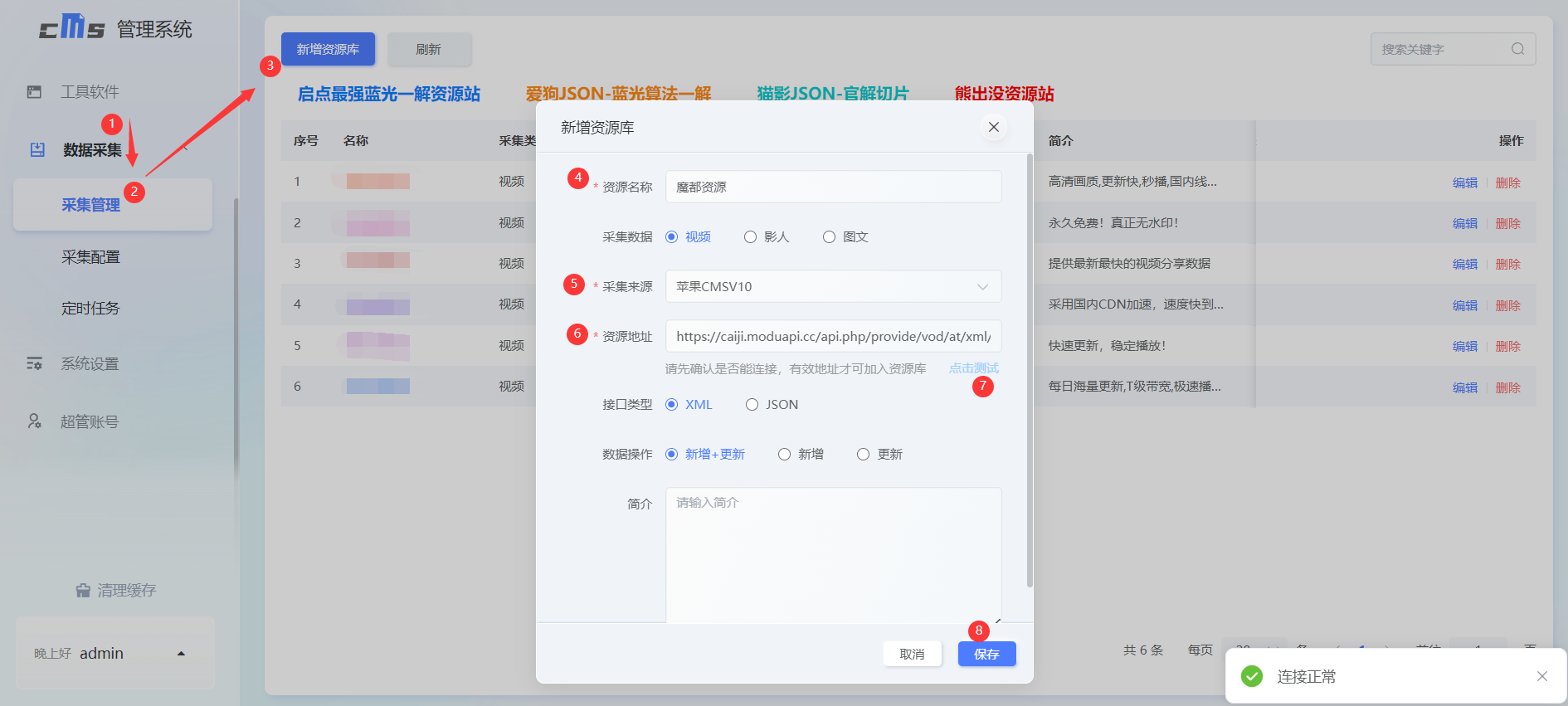Open the 采集来源 dropdown
The height and width of the screenshot is (706, 1568).
pos(833,287)
